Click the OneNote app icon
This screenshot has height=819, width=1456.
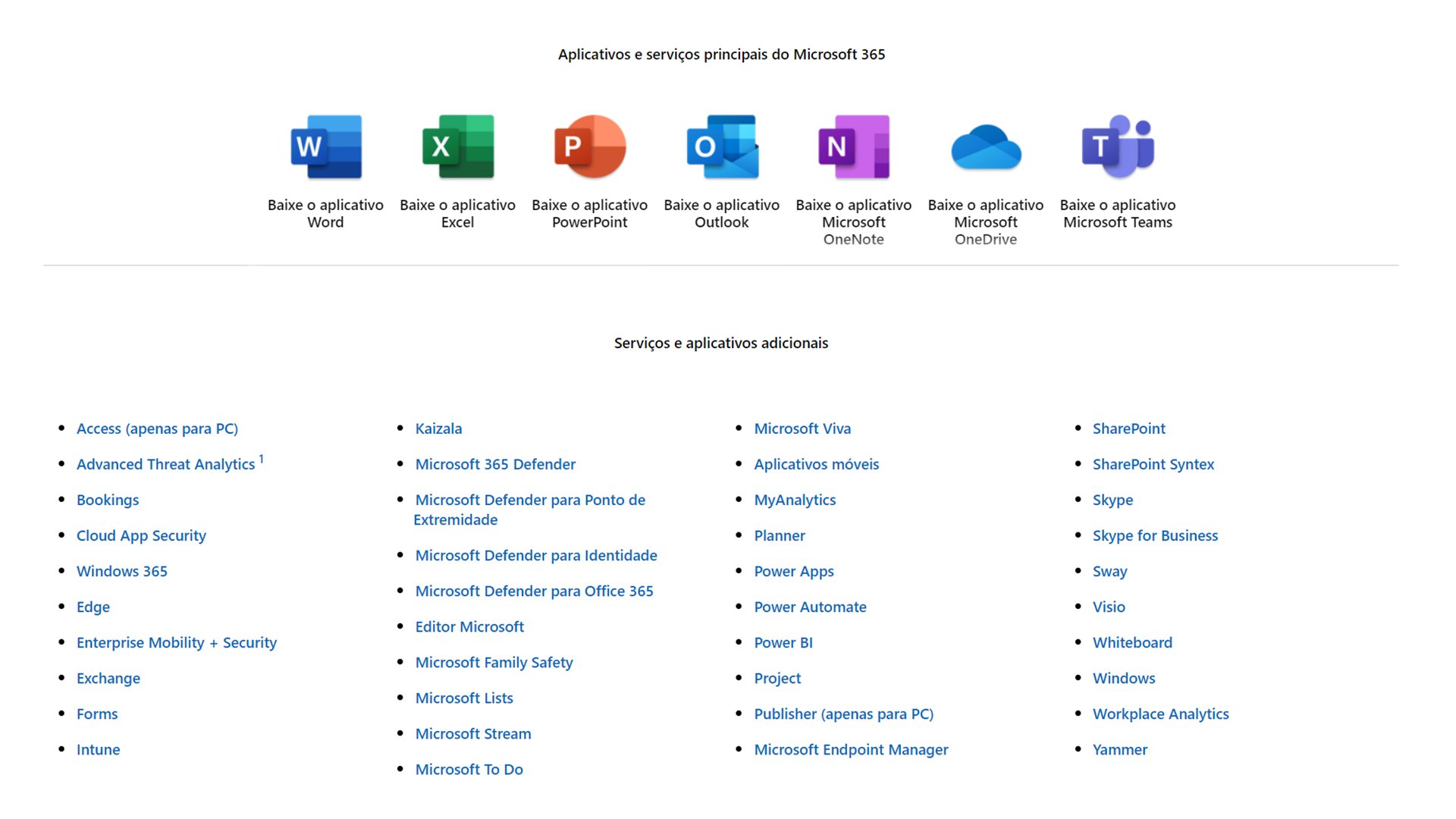pyautogui.click(x=854, y=147)
